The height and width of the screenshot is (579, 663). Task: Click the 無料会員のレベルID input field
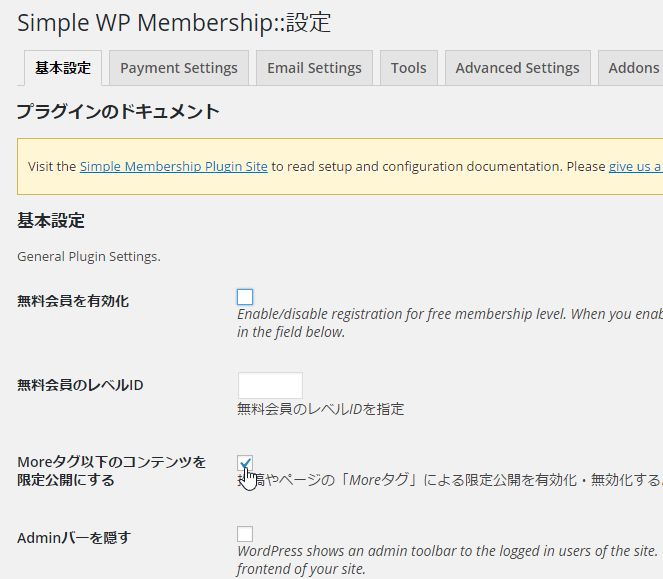270,385
